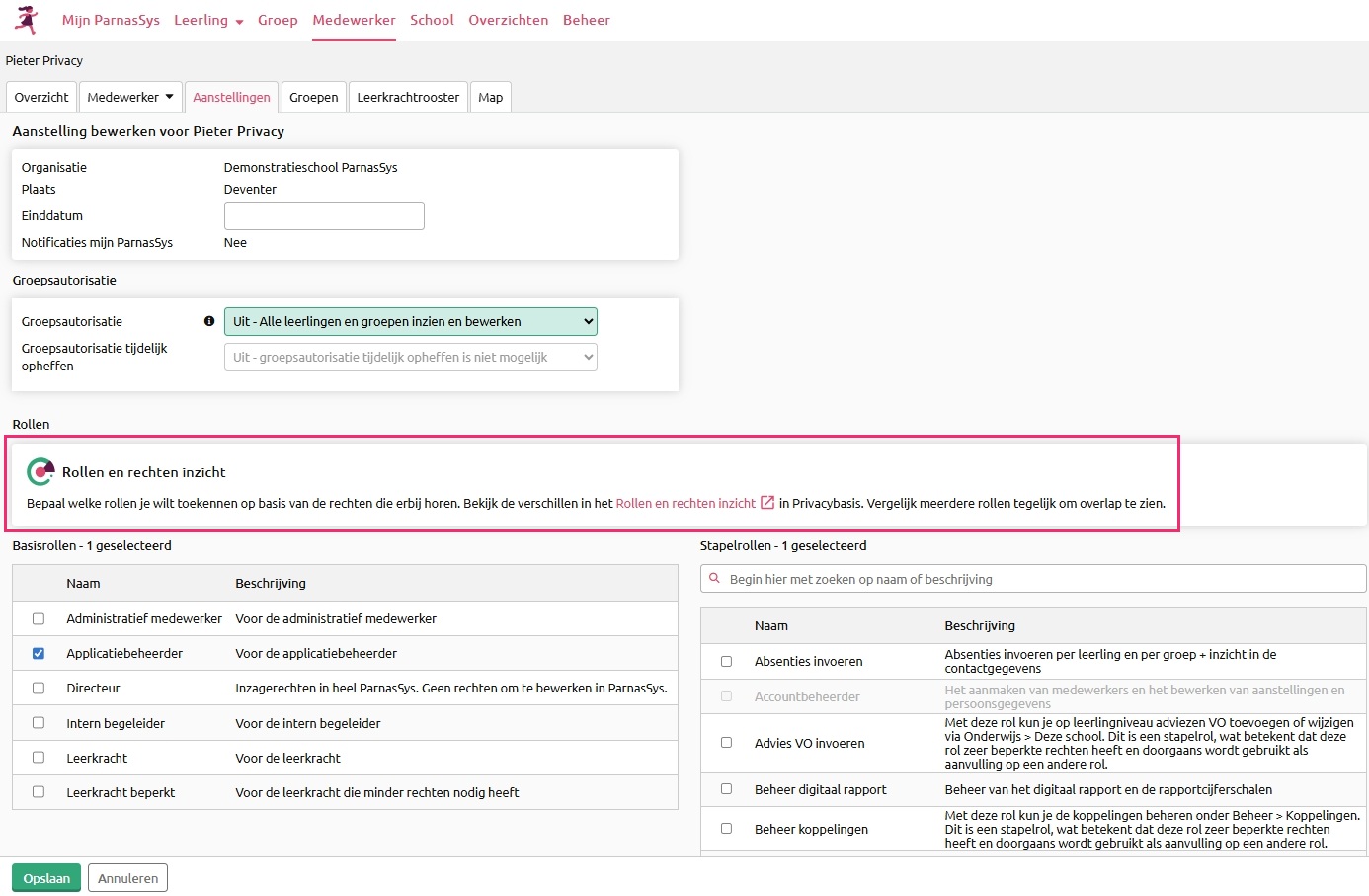
Task: Select the Beheer digitaal rapport checkbox
Action: [727, 789]
